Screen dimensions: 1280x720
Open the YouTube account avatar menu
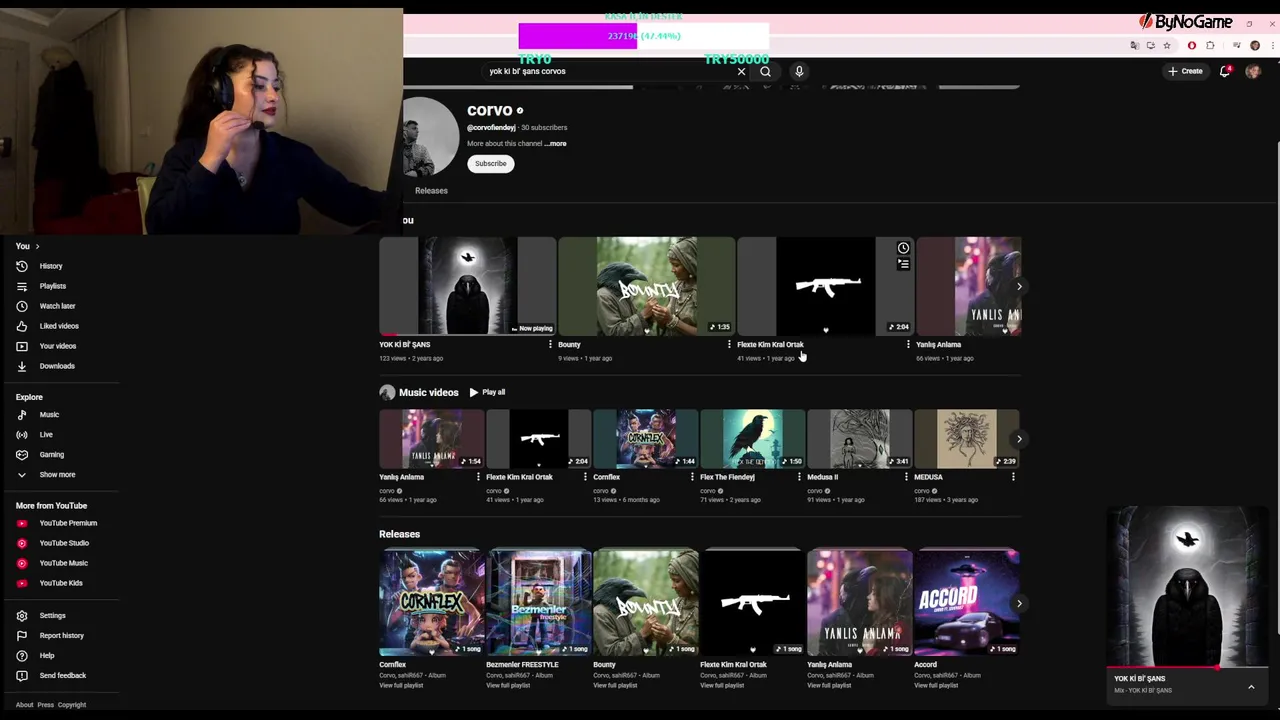pyautogui.click(x=1253, y=71)
